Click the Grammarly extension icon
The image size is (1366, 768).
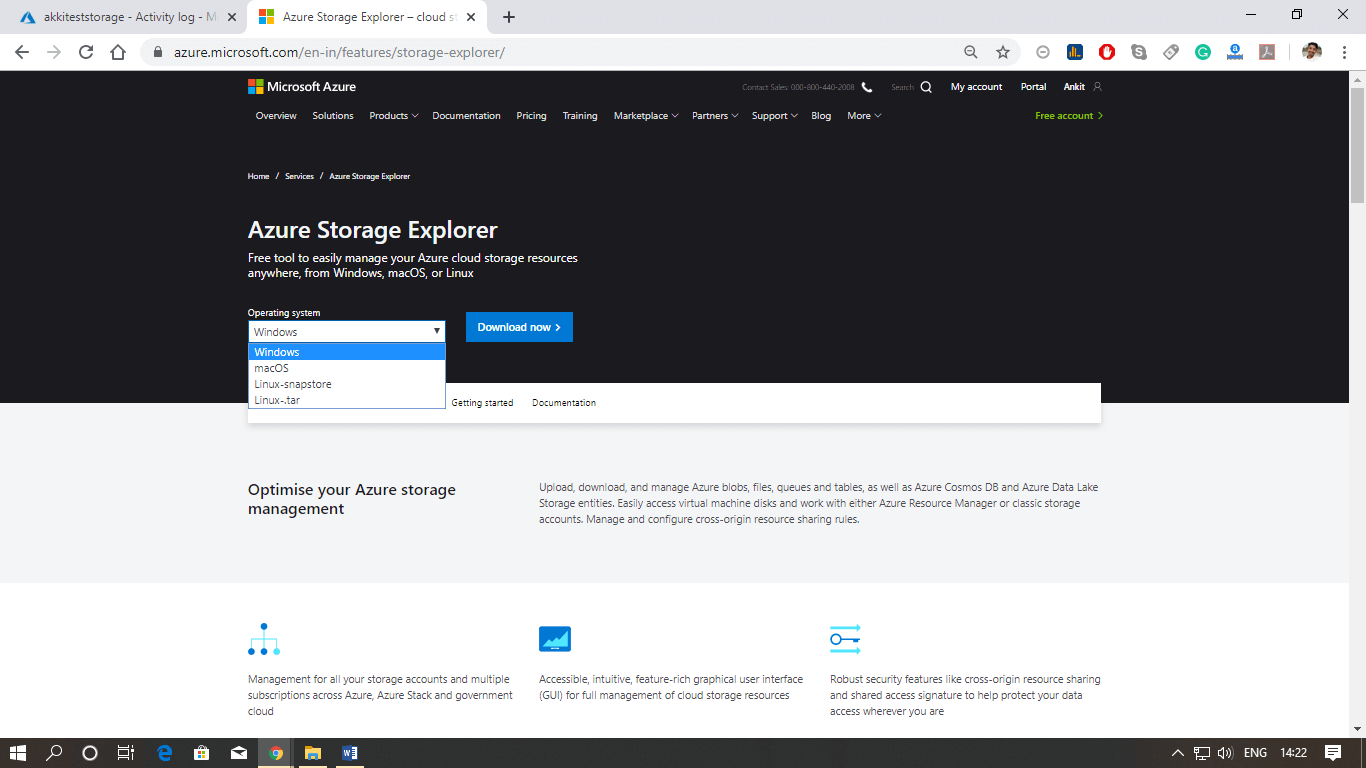coord(1203,52)
